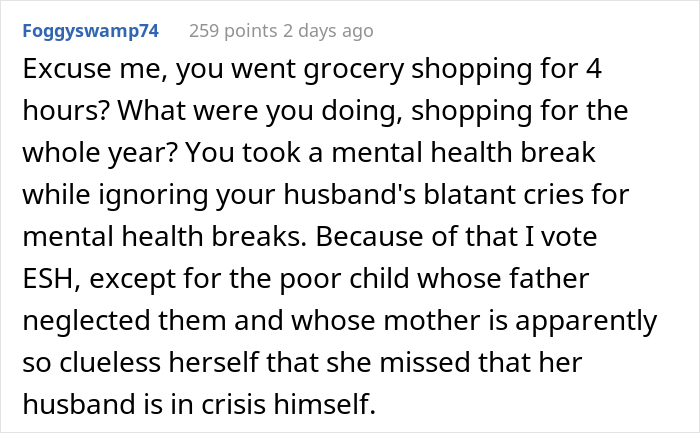The width and height of the screenshot is (700, 433).
Task: Open the '2 days ago' timestamp permalink
Action: click(x=328, y=31)
